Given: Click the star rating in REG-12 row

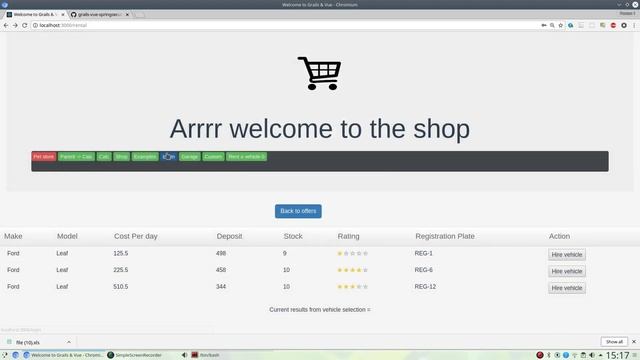Looking at the screenshot, I should [x=353, y=287].
